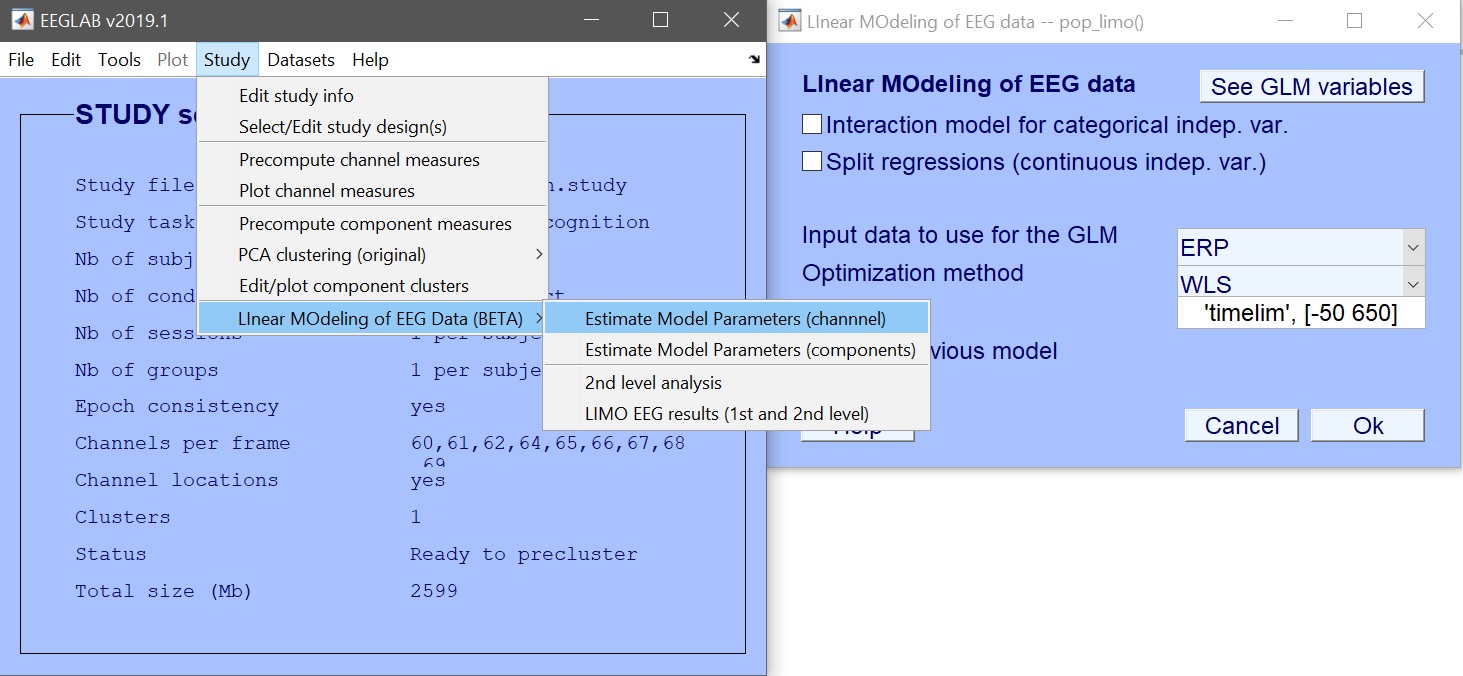Screen dimensions: 1463x676
Task: Minimize the EEGLAB v2019.1 window
Action: tap(592, 20)
